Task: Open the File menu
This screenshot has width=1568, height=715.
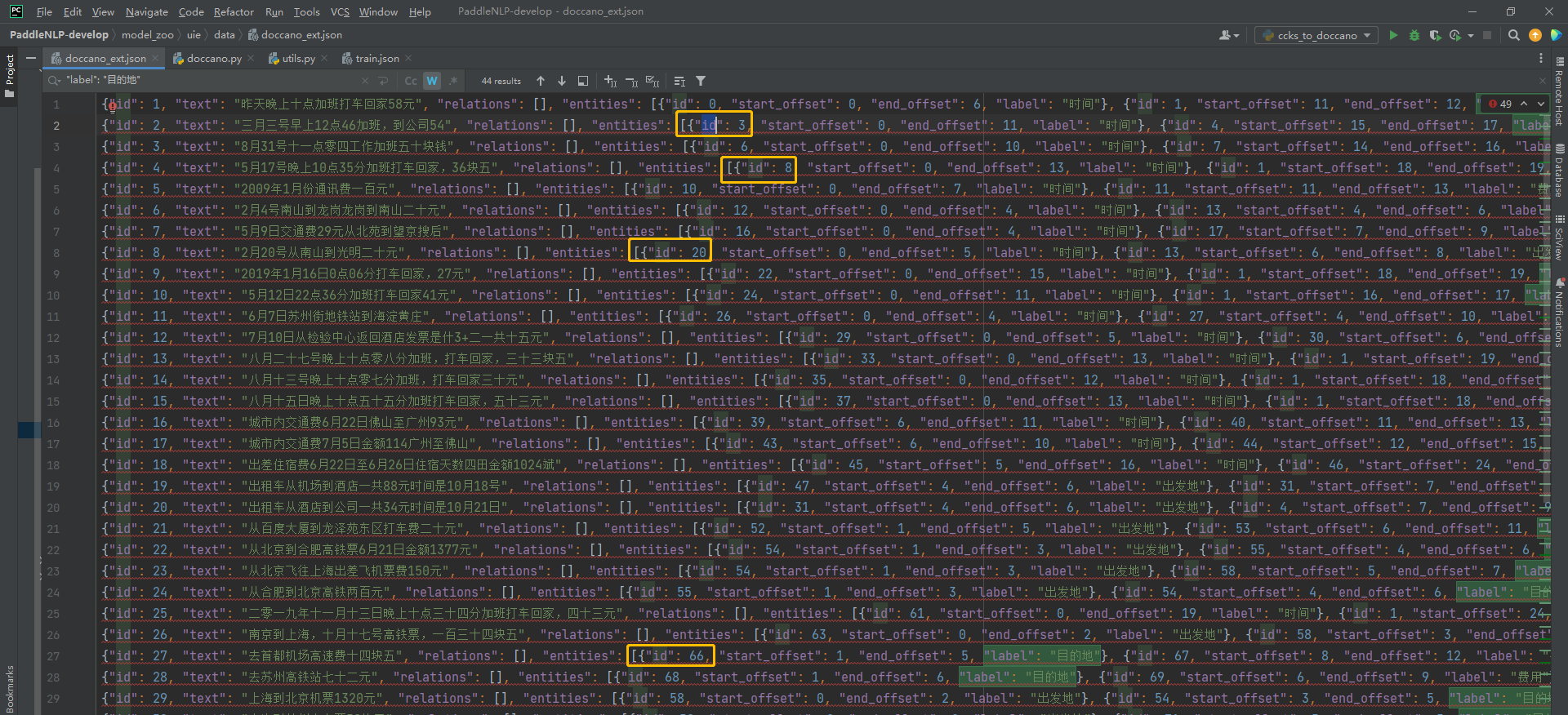Action: (44, 11)
